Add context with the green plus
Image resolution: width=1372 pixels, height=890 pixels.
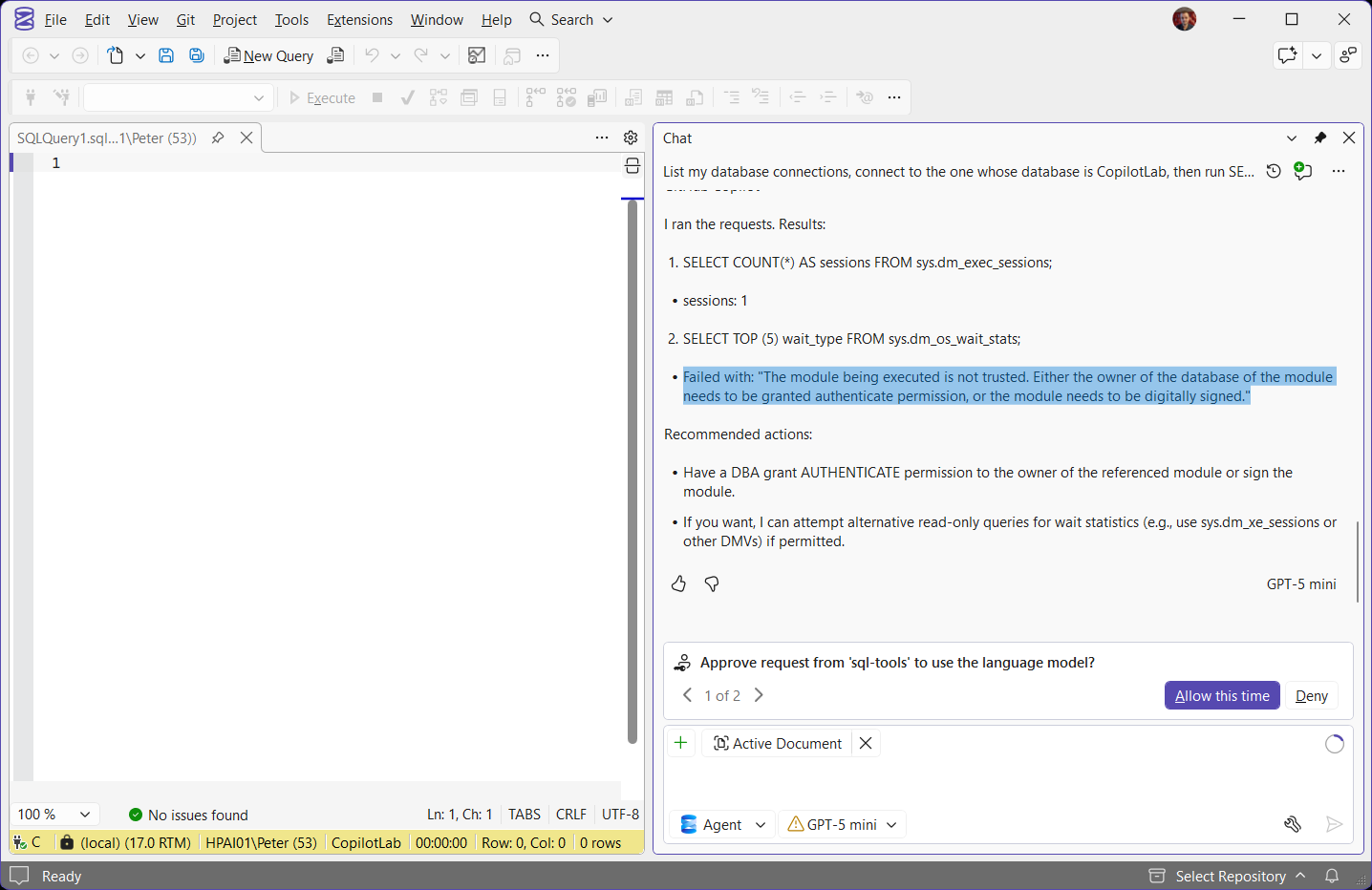[680, 743]
